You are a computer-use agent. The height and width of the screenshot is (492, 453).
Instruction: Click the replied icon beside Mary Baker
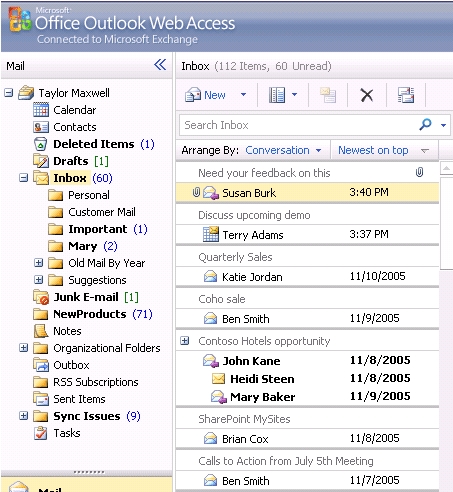(219, 397)
